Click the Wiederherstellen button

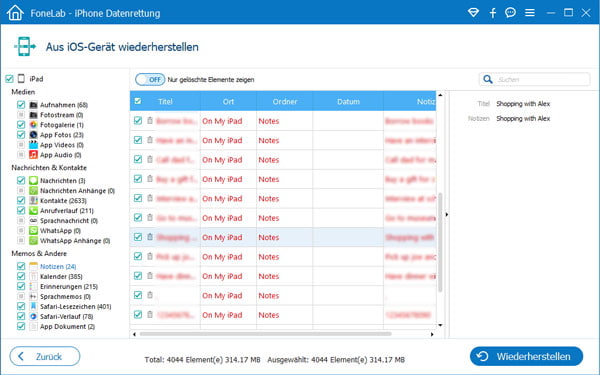(x=526, y=356)
